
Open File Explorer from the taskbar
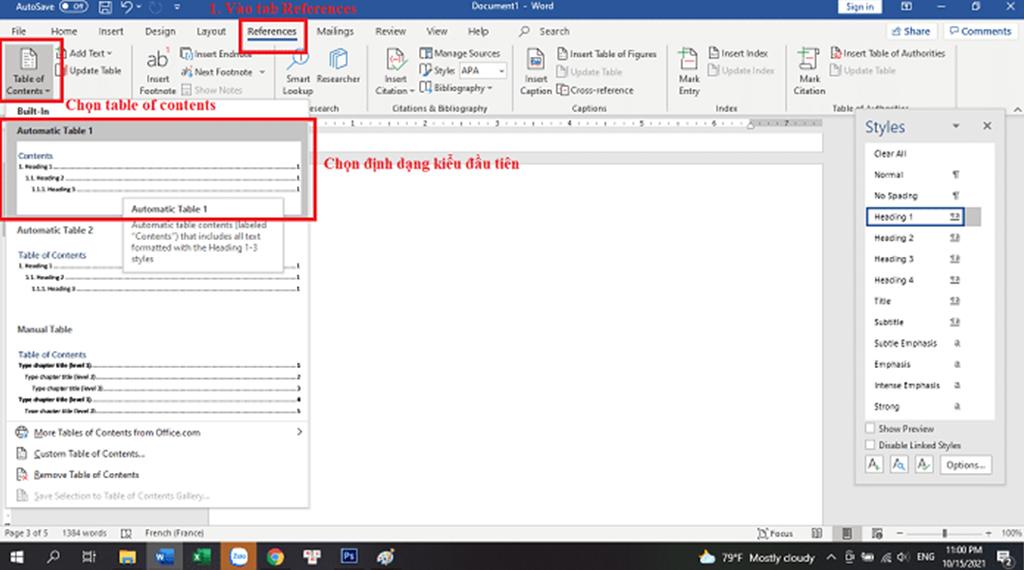[127, 557]
